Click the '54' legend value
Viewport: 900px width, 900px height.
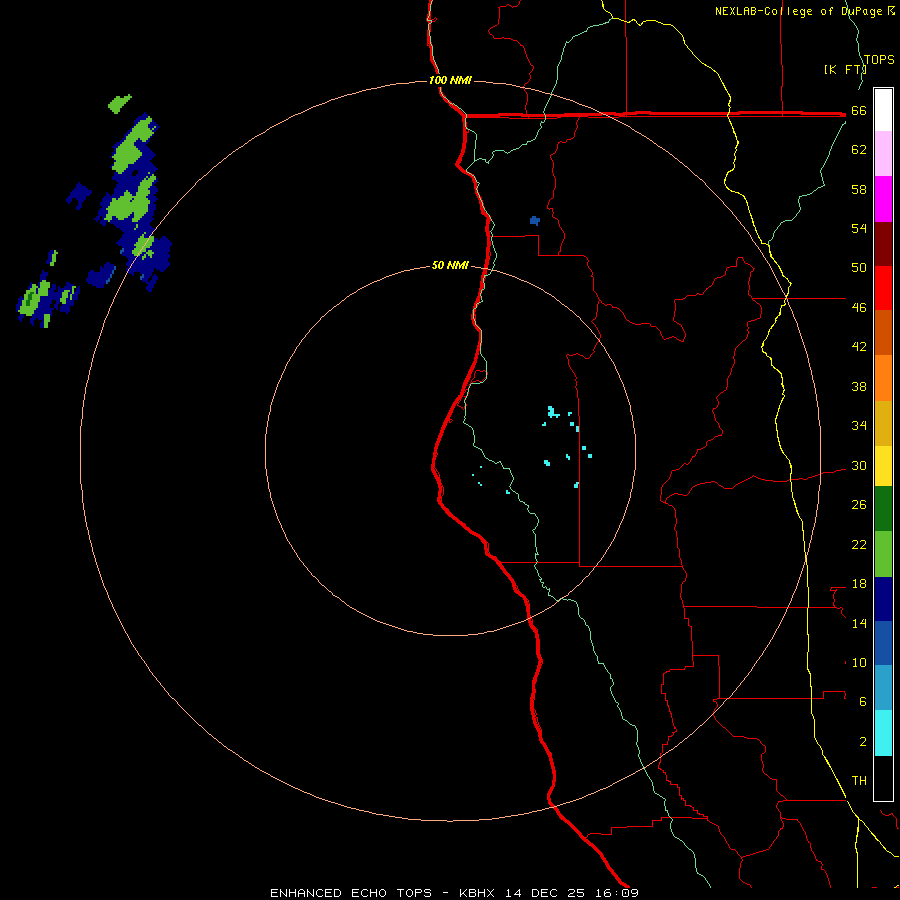click(x=859, y=228)
